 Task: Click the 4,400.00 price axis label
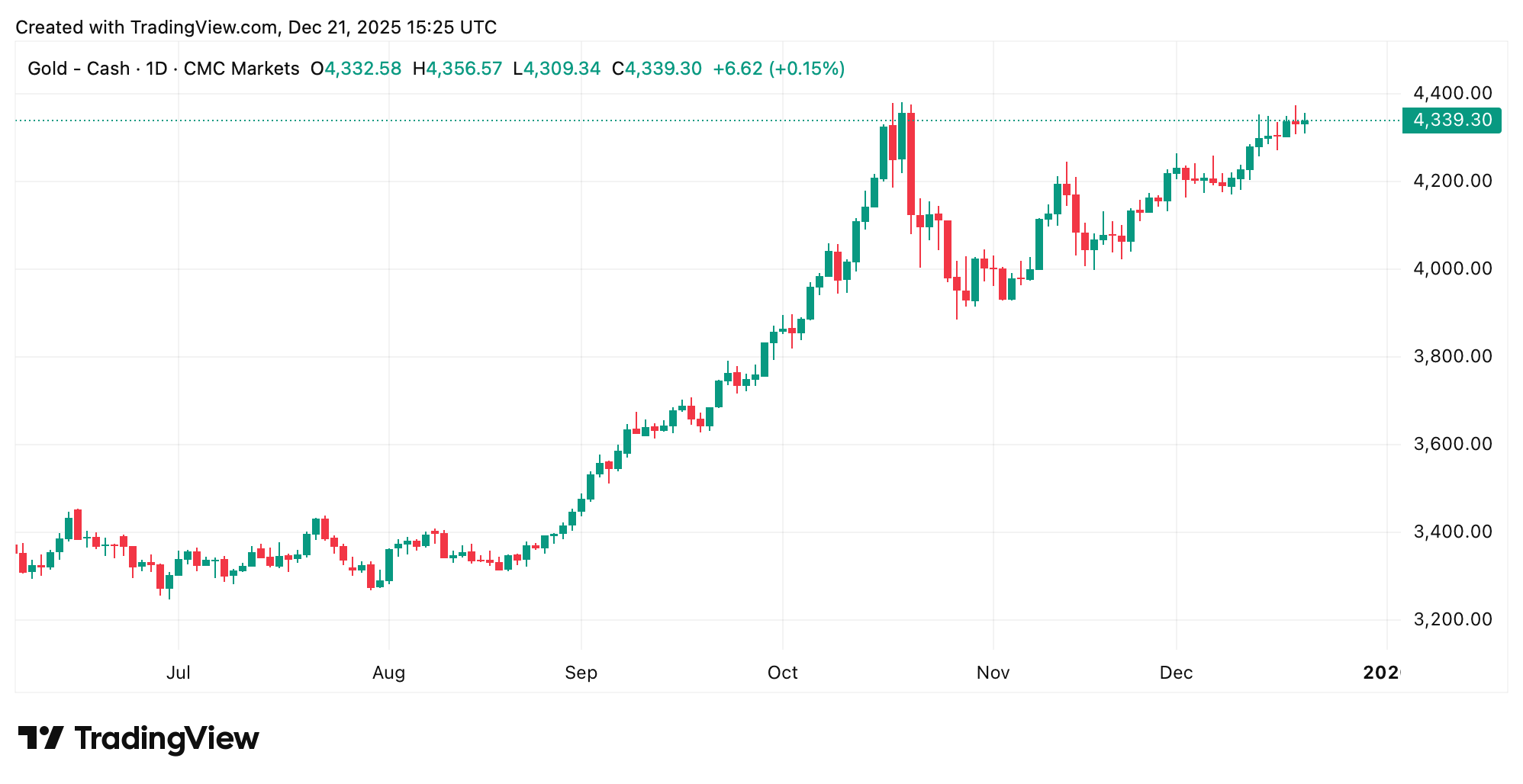1452,94
